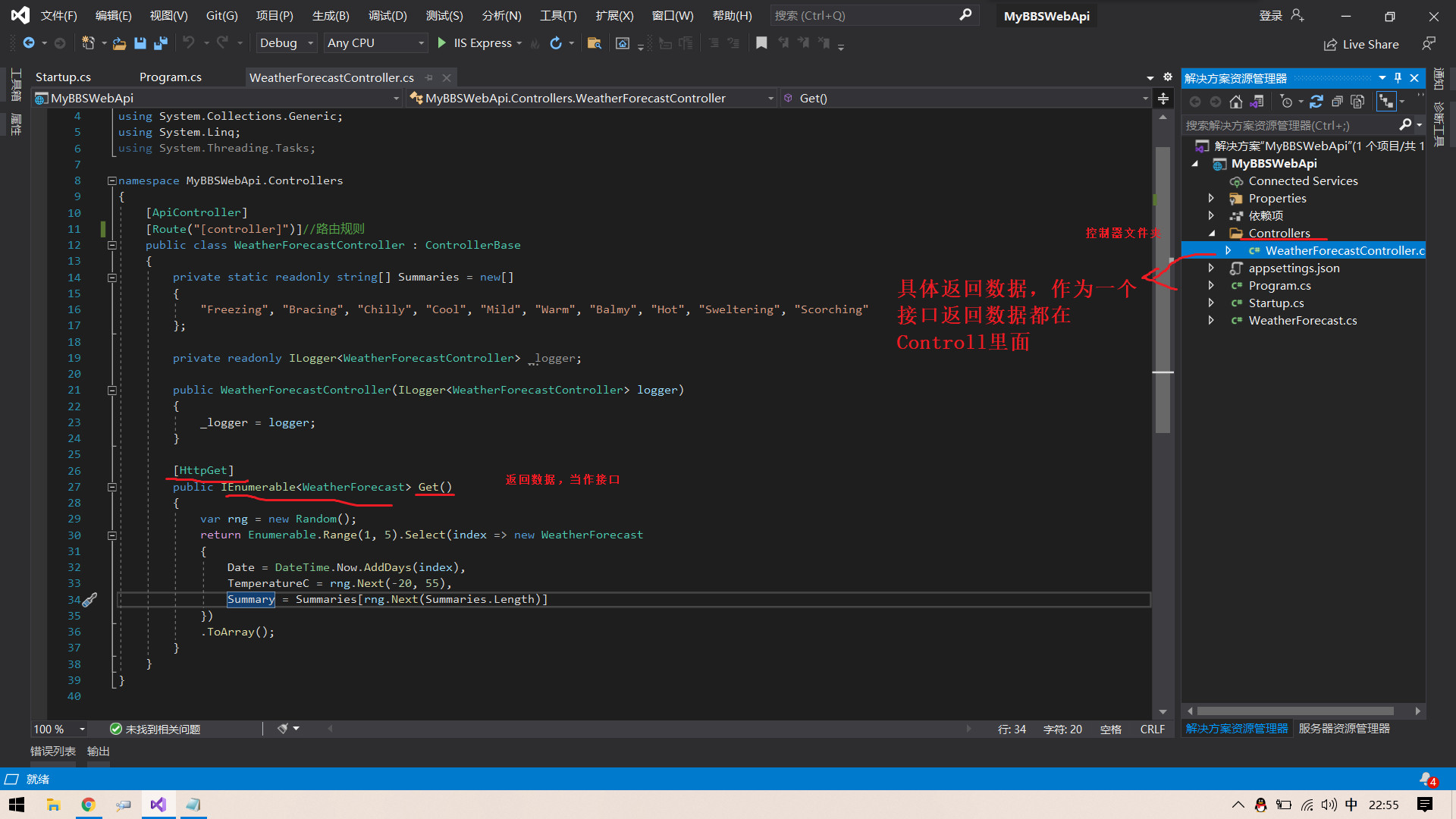Image resolution: width=1456 pixels, height=819 pixels.
Task: Click the code cleanup brush icon in editor footer
Action: [x=282, y=729]
